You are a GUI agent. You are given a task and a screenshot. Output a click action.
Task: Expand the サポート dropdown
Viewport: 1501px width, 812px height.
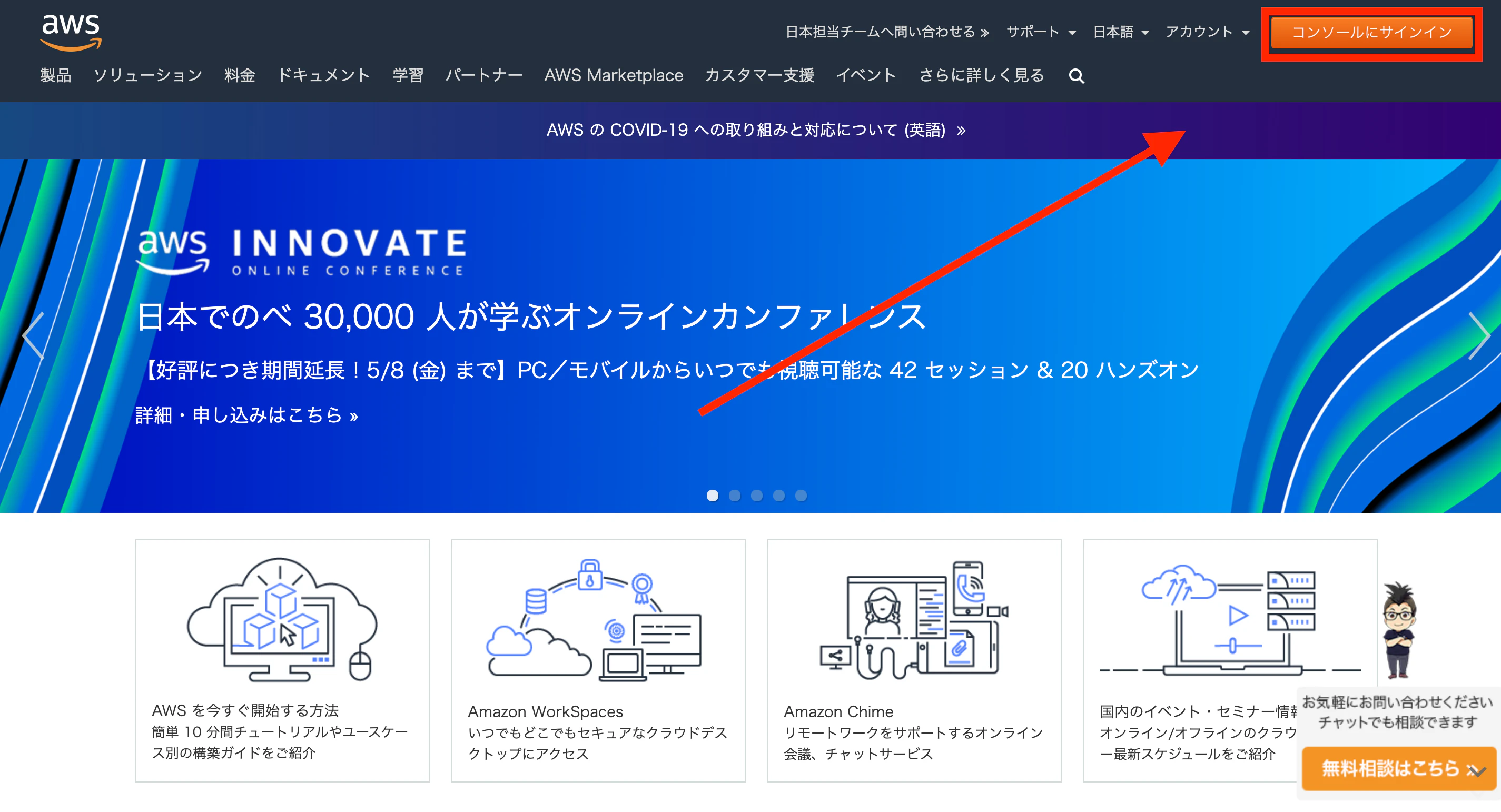[1041, 32]
